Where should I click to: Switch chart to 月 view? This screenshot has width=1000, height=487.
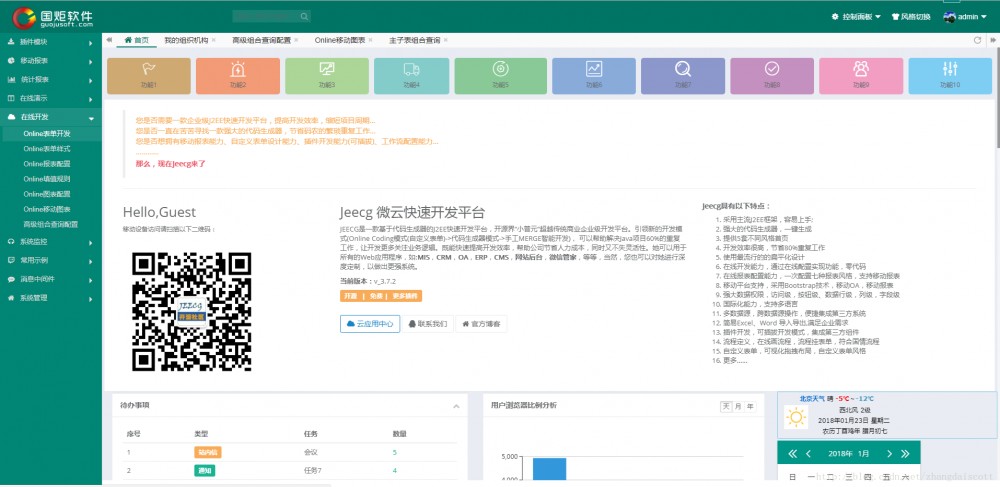pyautogui.click(x=738, y=407)
